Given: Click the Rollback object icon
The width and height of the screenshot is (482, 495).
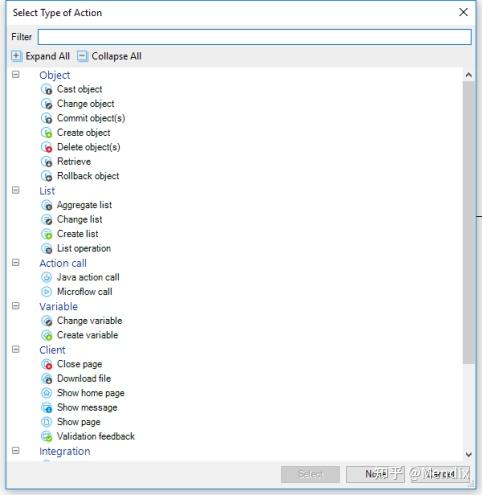Looking at the screenshot, I should tap(46, 176).
